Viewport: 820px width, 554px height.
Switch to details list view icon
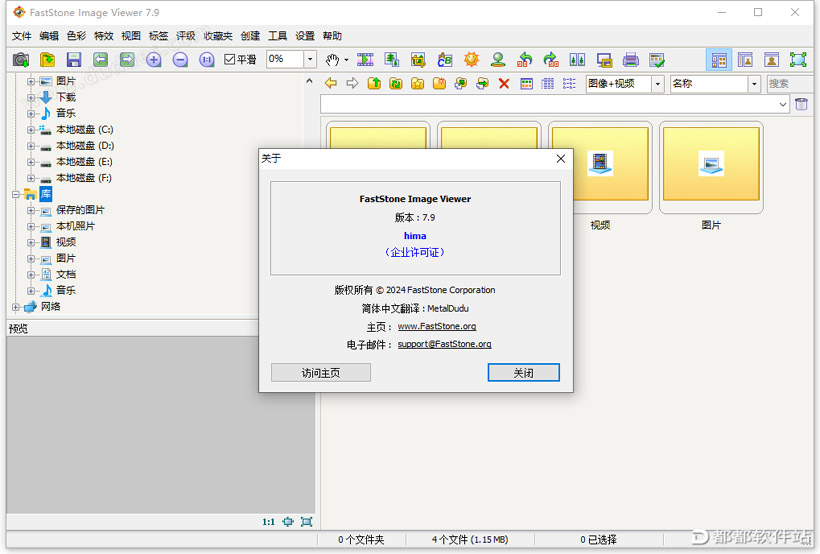pos(548,83)
